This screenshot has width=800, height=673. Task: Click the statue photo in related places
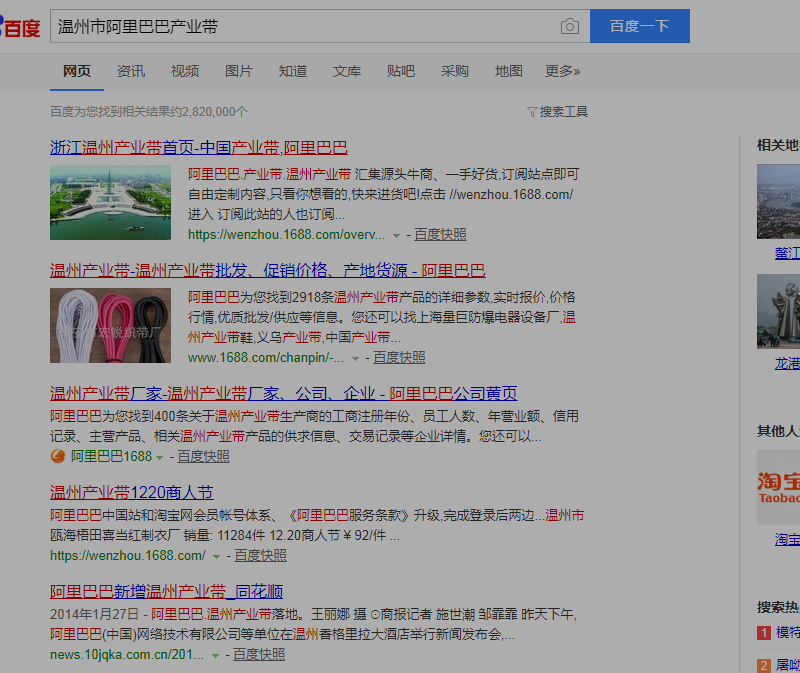click(778, 311)
